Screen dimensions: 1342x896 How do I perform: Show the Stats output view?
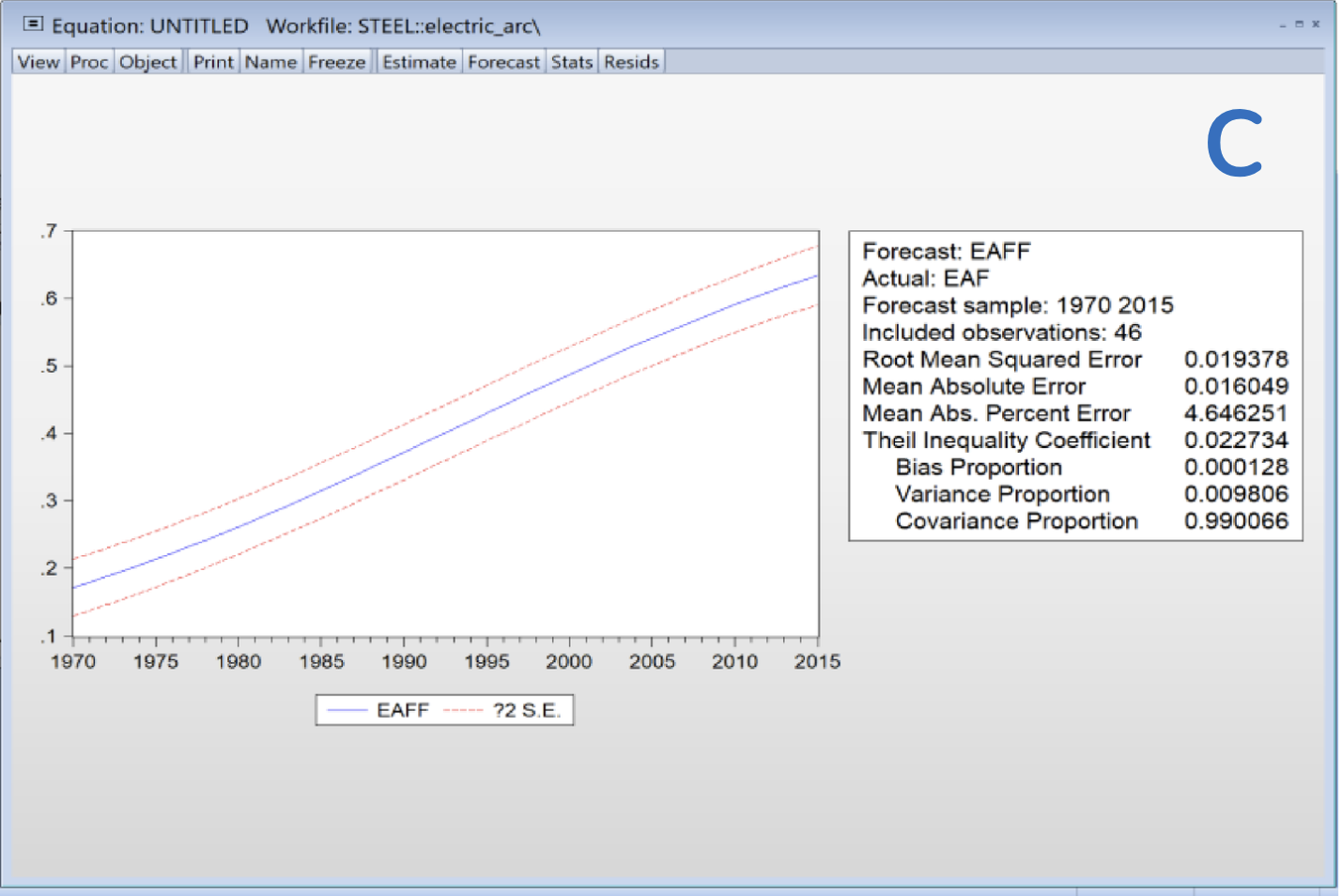click(x=571, y=62)
